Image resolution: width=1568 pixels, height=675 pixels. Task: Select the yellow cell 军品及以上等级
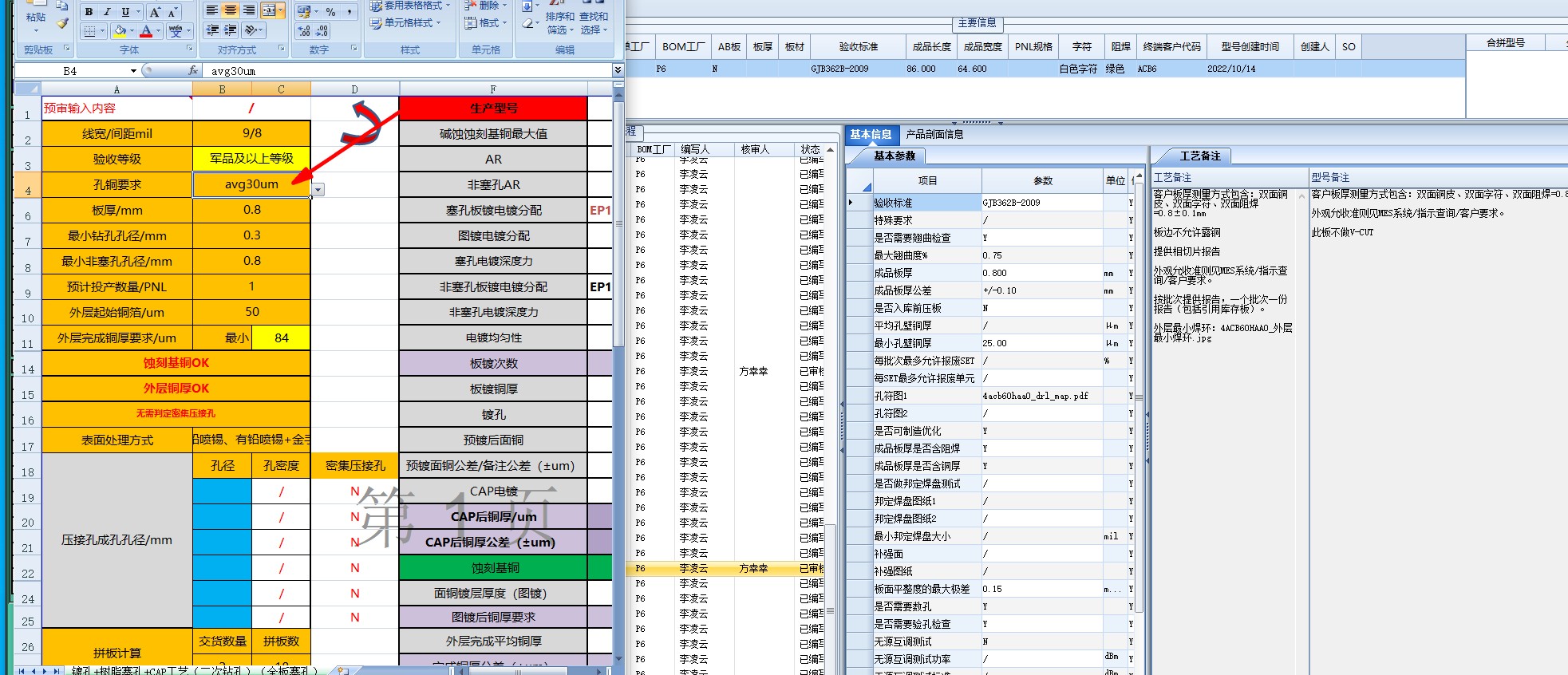(x=251, y=159)
